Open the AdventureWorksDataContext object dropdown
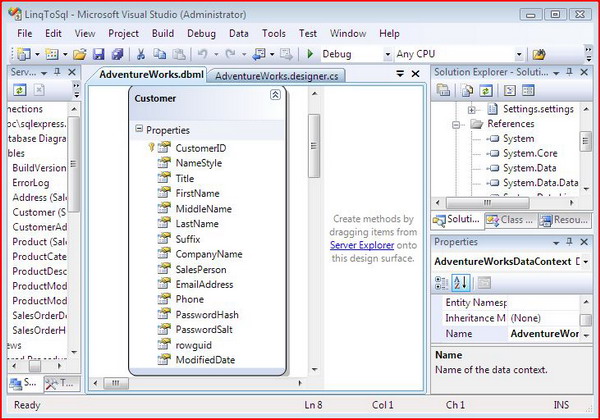600x420 pixels. pyautogui.click(x=585, y=262)
